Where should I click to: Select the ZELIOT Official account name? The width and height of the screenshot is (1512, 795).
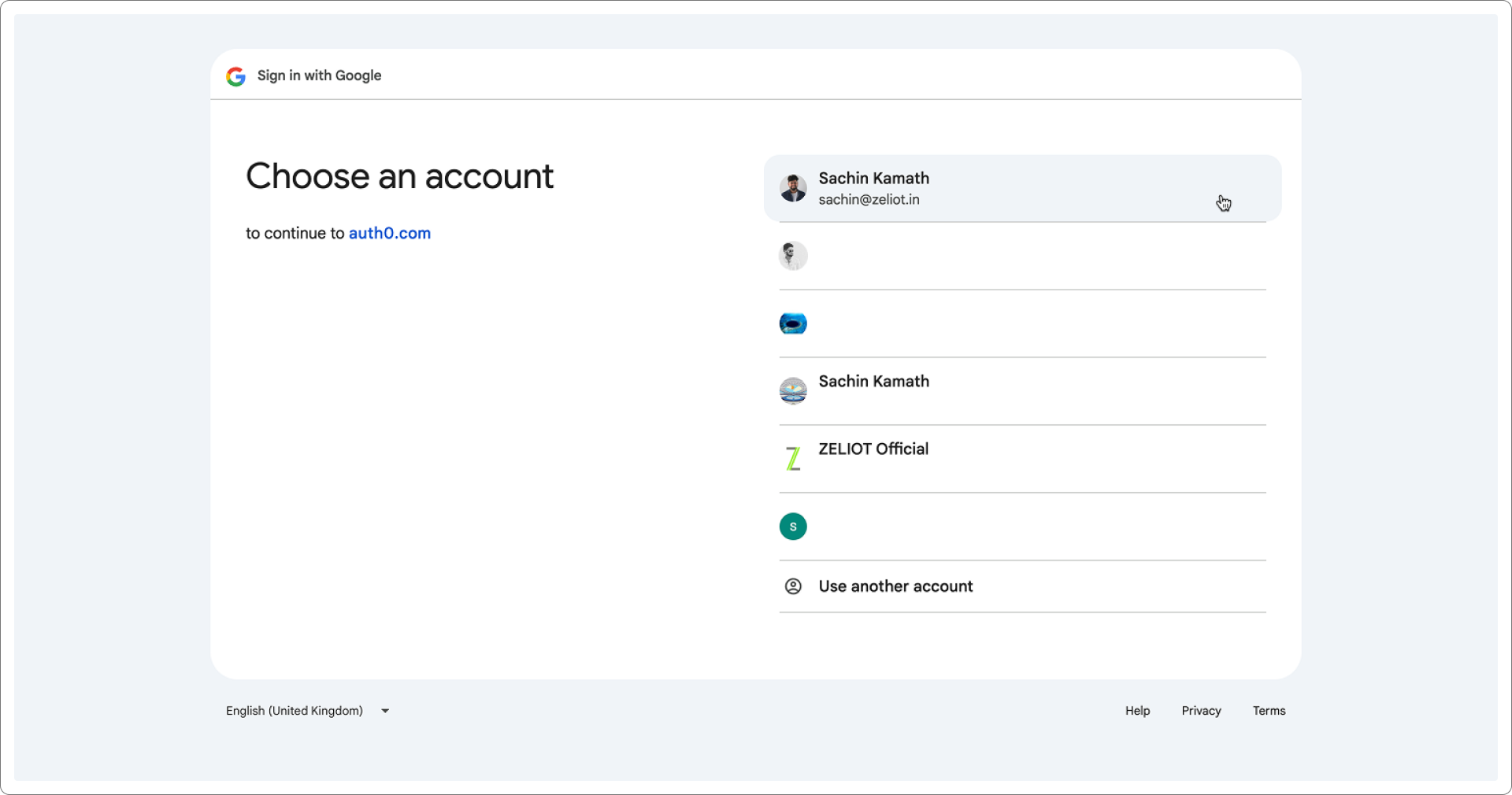(873, 449)
